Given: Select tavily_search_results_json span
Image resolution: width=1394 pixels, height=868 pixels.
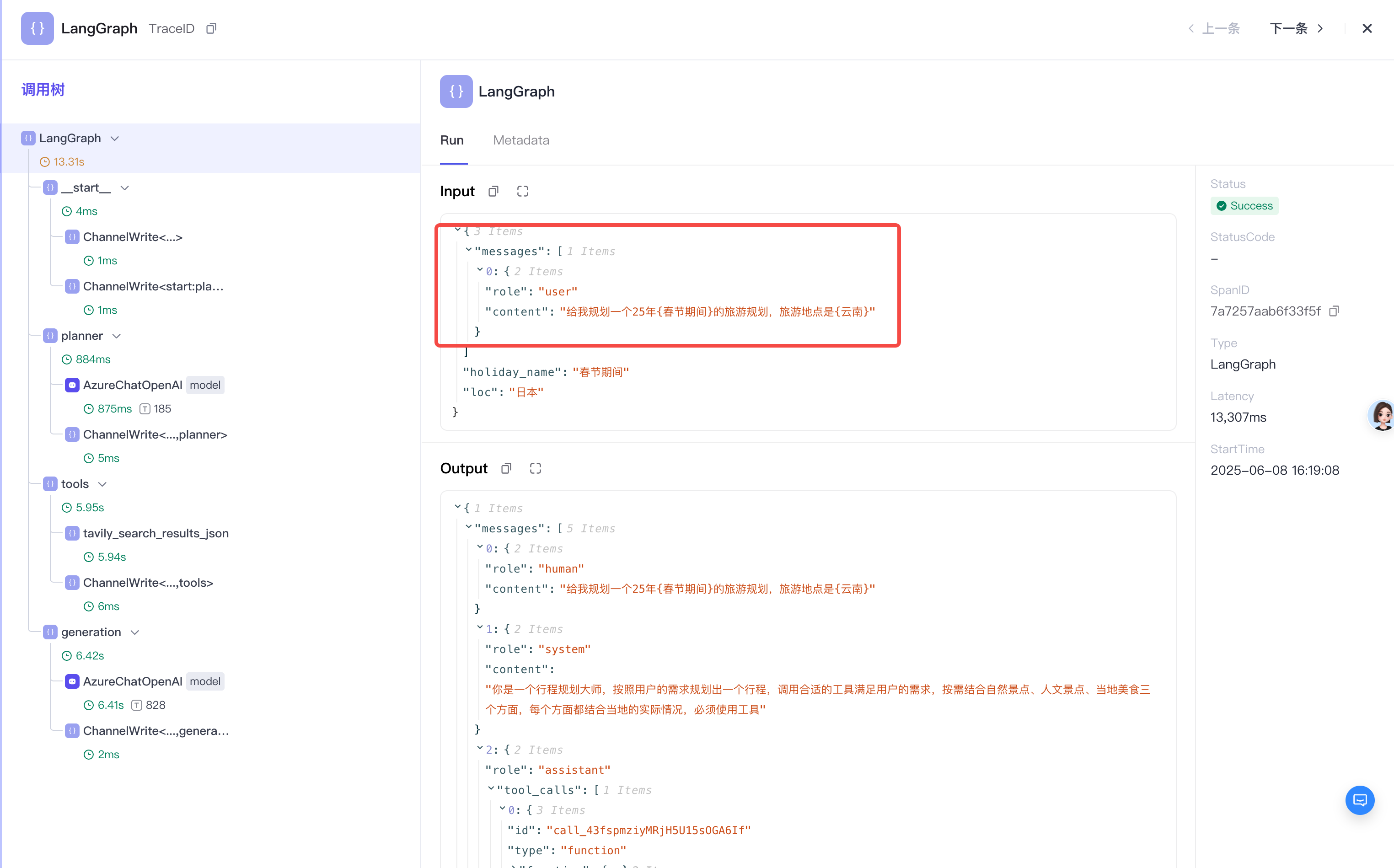Looking at the screenshot, I should tap(155, 533).
